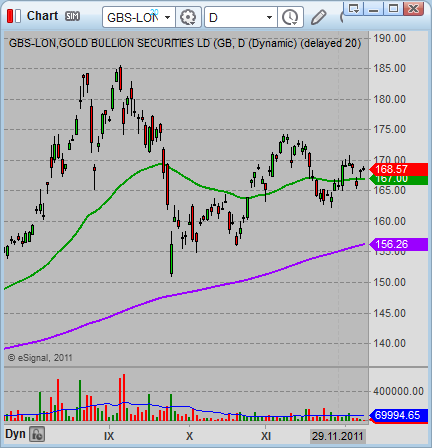Click the 175.00 price axis label
Viewport: 432px width, 448px height.
click(x=390, y=129)
